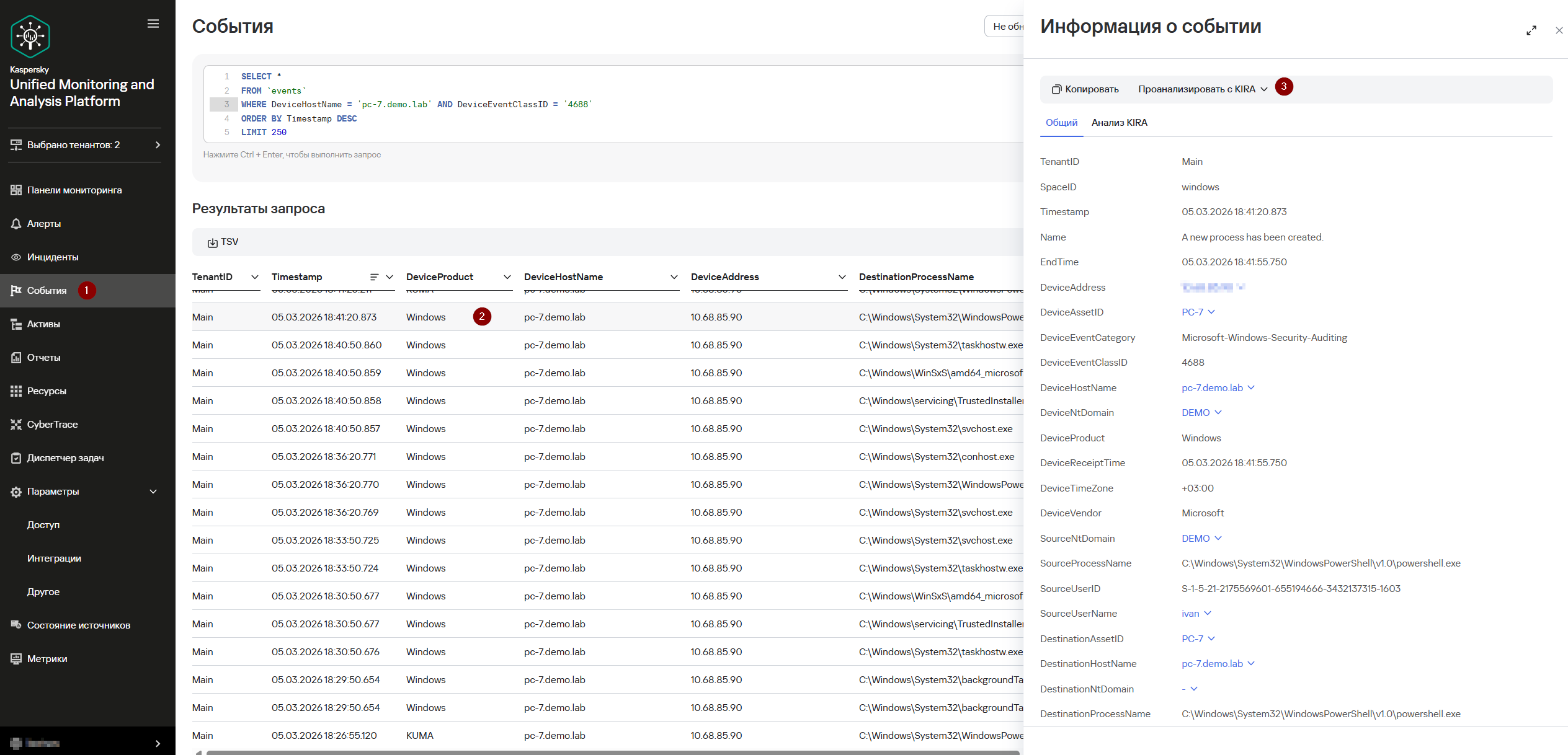Click the TSV download icon

[x=212, y=242]
